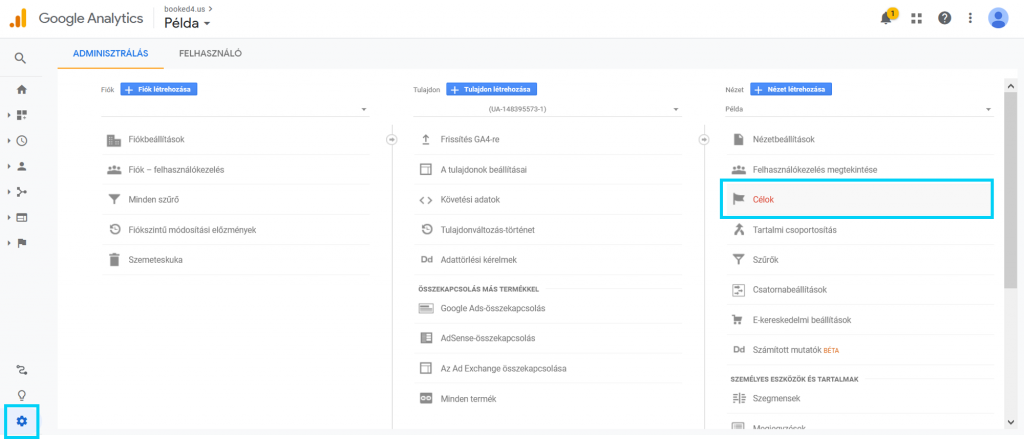The height and width of the screenshot is (439, 1024).
Task: Open user account avatar
Action: [x=999, y=18]
